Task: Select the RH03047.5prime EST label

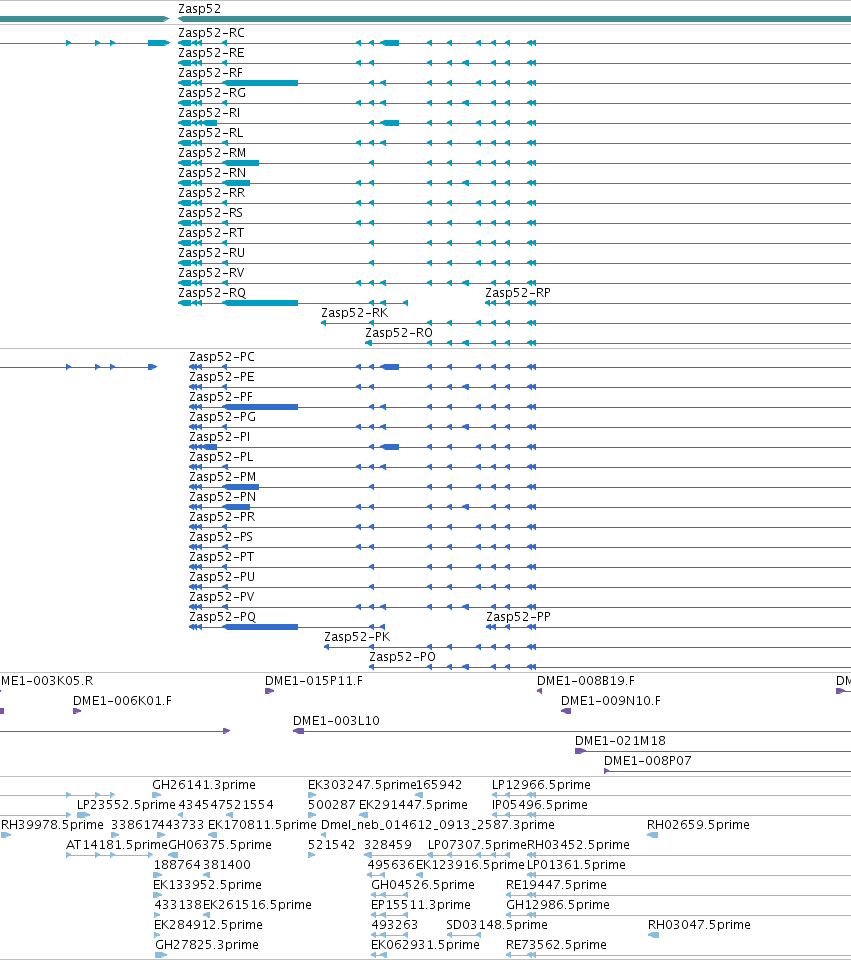Action: coord(699,925)
